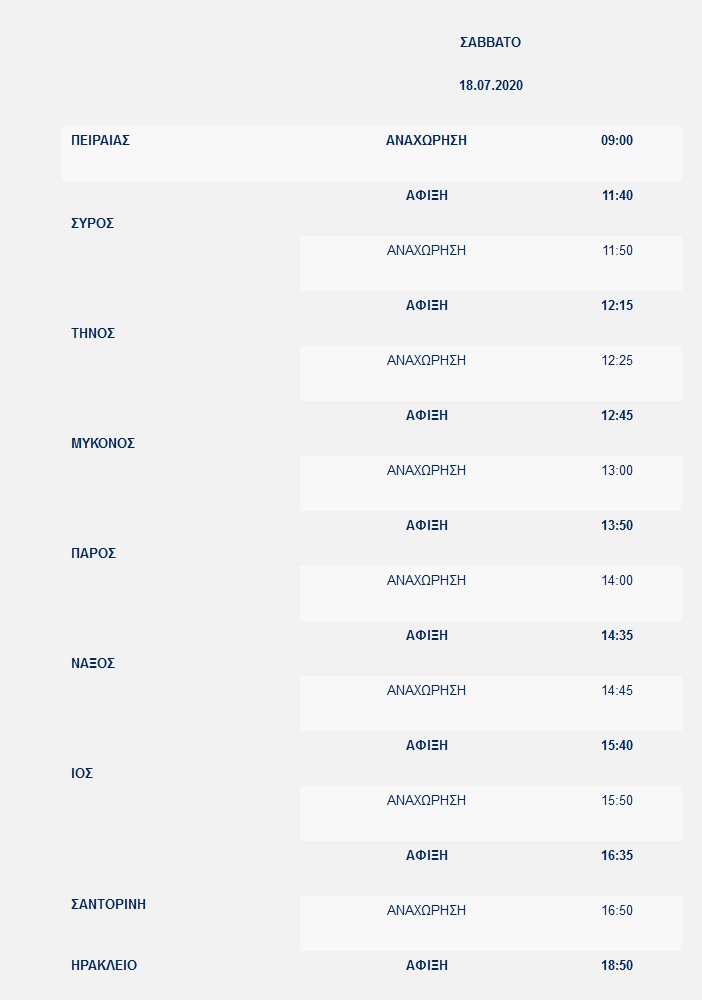The height and width of the screenshot is (1000, 702).
Task: Click the ΗΡΑΚΛΕΙΟ port name
Action: coord(104,966)
